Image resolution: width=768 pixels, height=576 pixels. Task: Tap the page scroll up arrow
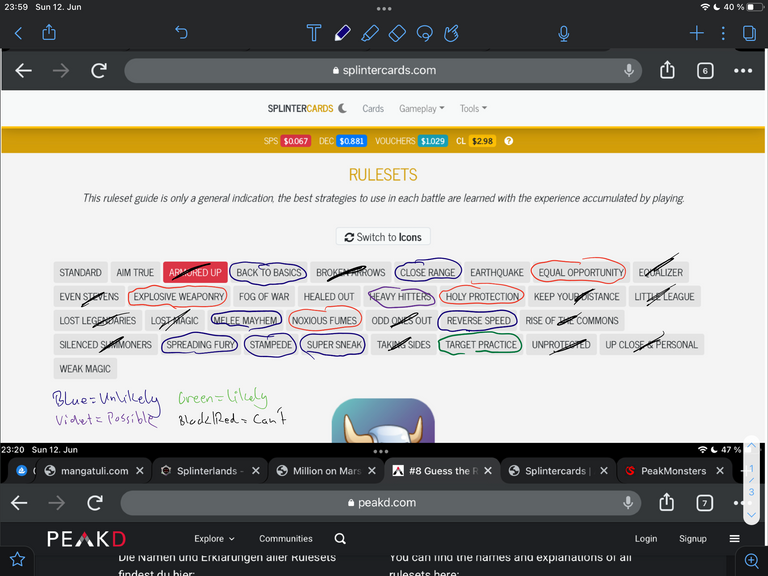(x=751, y=447)
